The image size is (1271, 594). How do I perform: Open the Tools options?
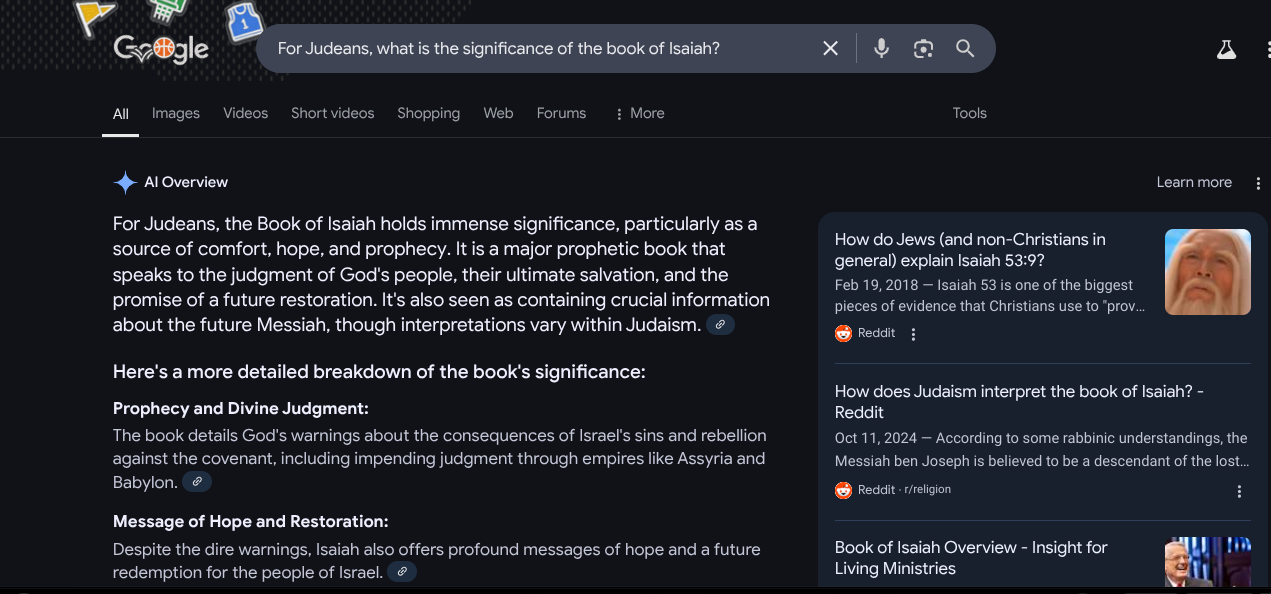tap(970, 113)
